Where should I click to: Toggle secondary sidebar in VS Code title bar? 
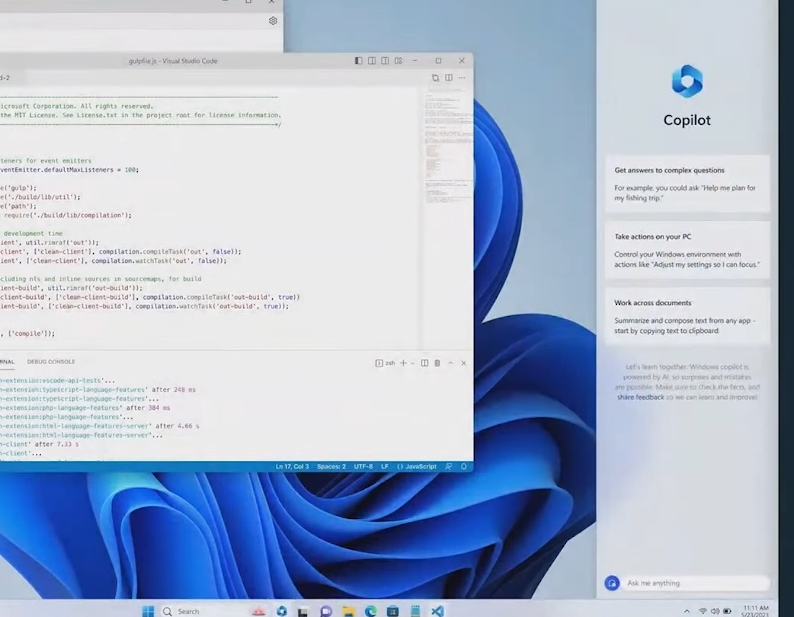point(385,61)
